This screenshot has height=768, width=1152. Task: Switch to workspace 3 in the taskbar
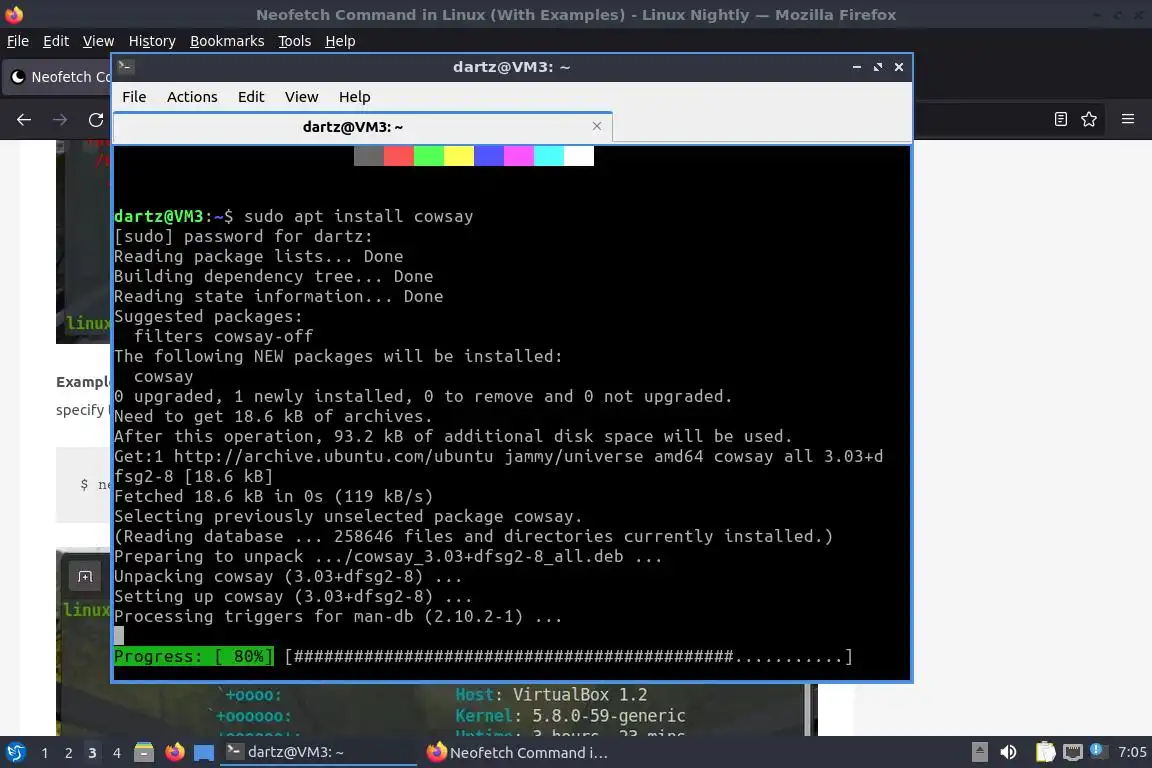[x=92, y=753]
